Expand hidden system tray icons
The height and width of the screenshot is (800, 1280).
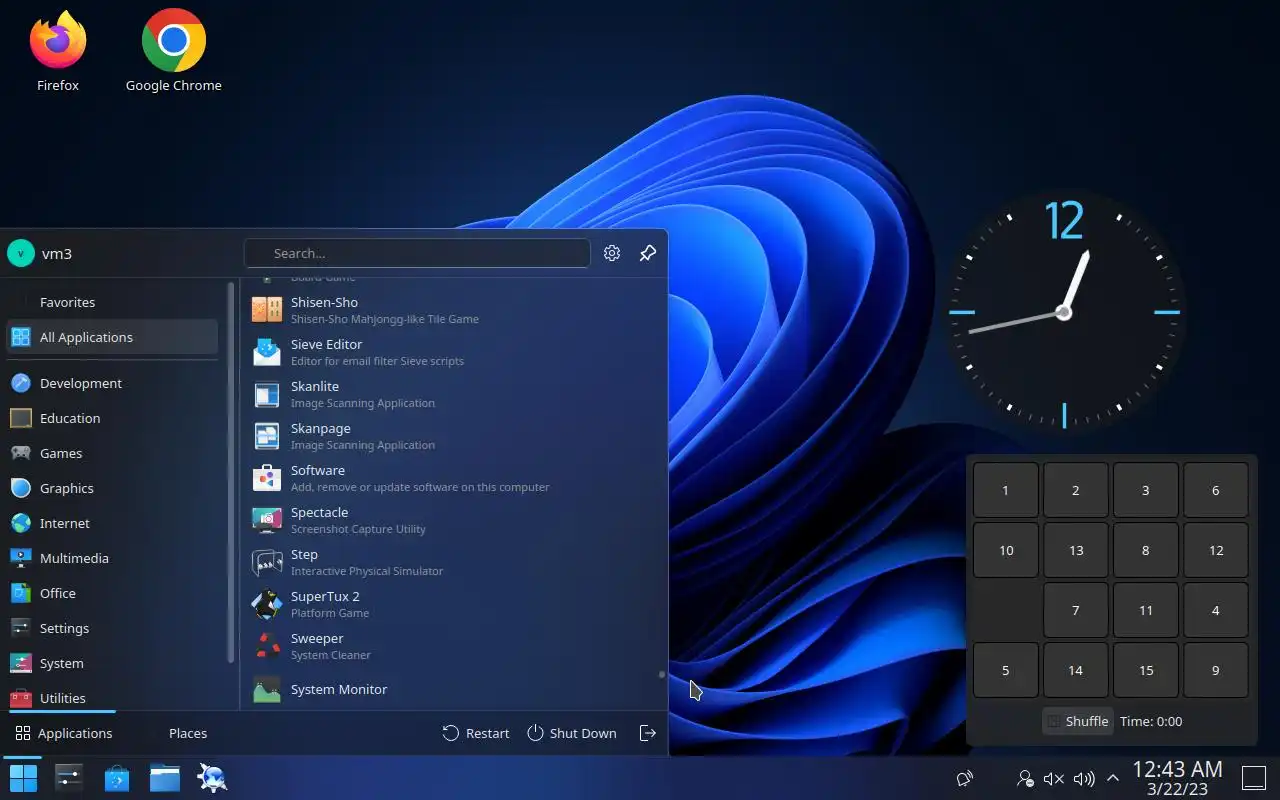[x=1112, y=778]
